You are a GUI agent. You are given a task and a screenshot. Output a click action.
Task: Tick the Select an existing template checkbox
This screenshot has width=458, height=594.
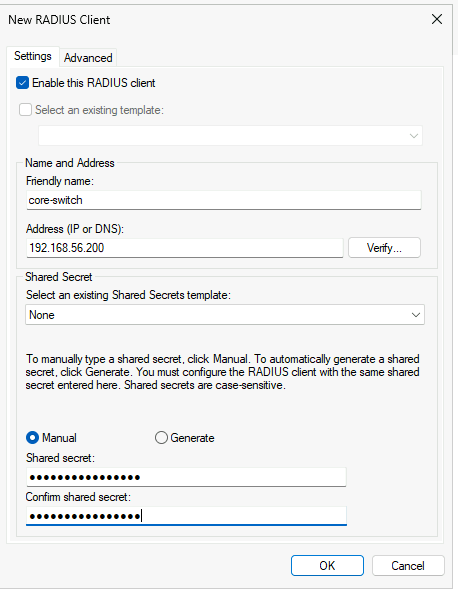point(25,110)
